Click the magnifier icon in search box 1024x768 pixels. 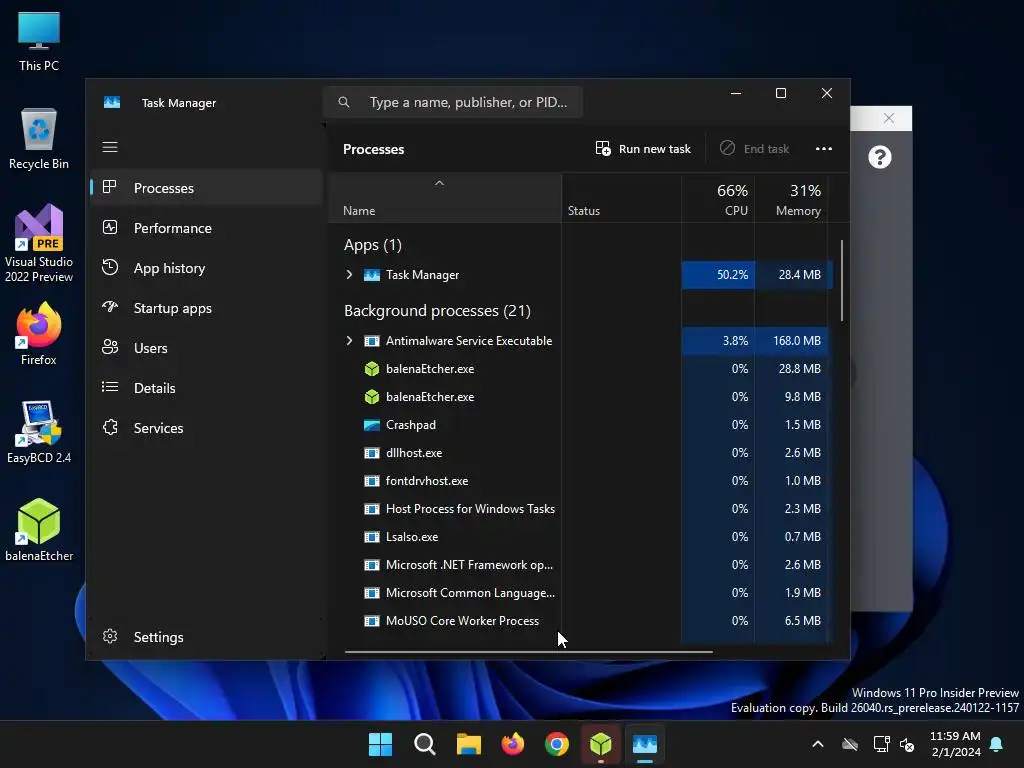(x=344, y=102)
